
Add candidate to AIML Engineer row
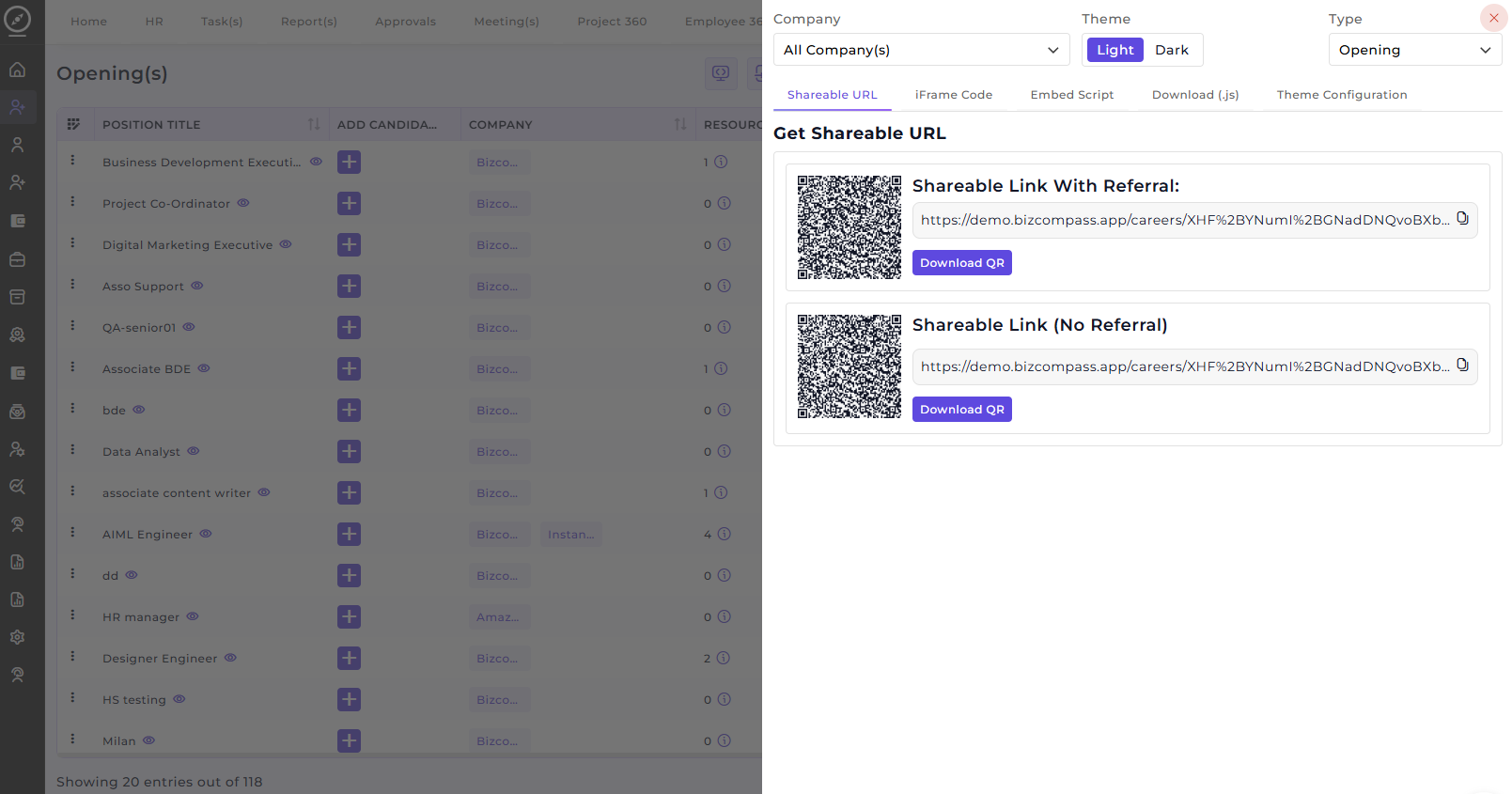pyautogui.click(x=349, y=534)
